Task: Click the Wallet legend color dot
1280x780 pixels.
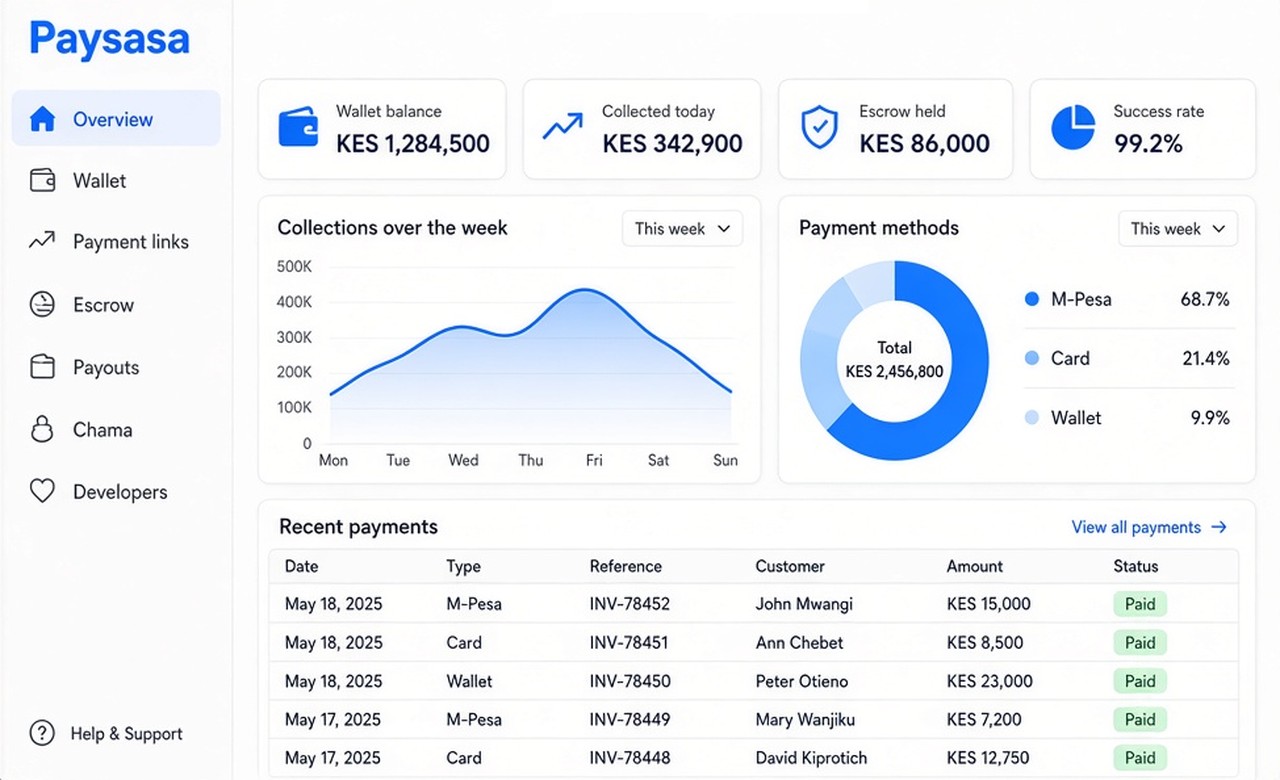Action: [1032, 418]
